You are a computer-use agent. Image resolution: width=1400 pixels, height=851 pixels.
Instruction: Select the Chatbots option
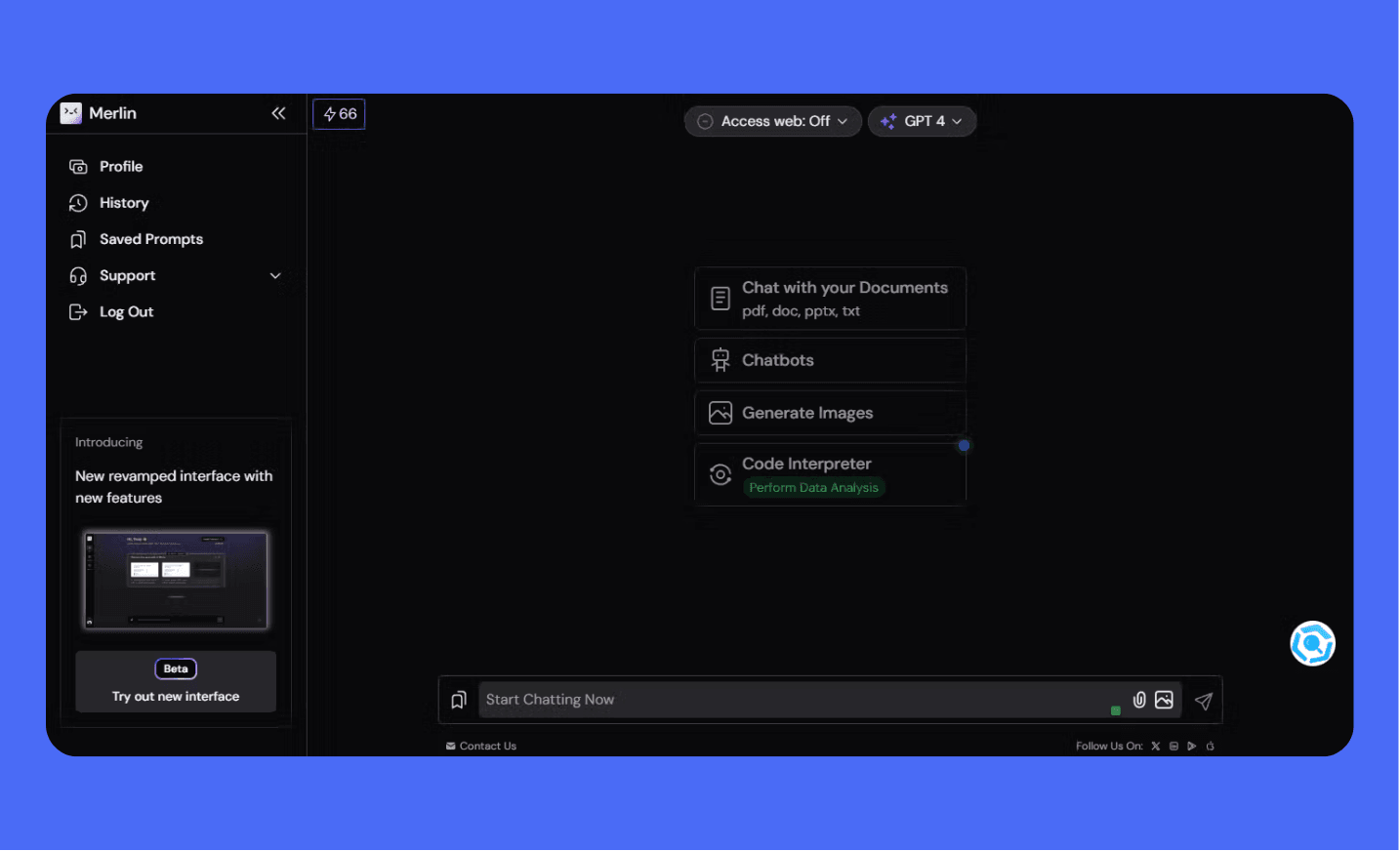tap(831, 360)
